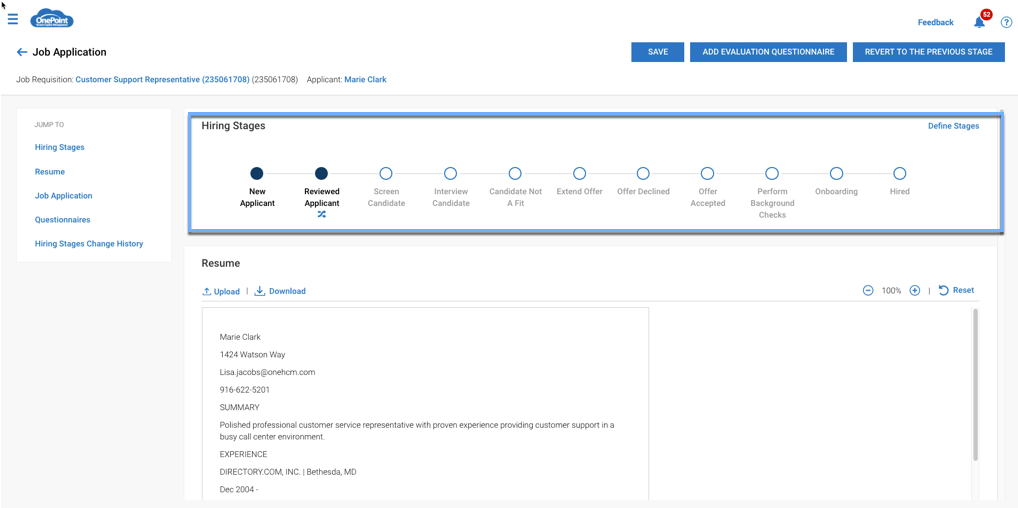
Task: Click the Dec 2004 - date line
Action: click(x=239, y=489)
